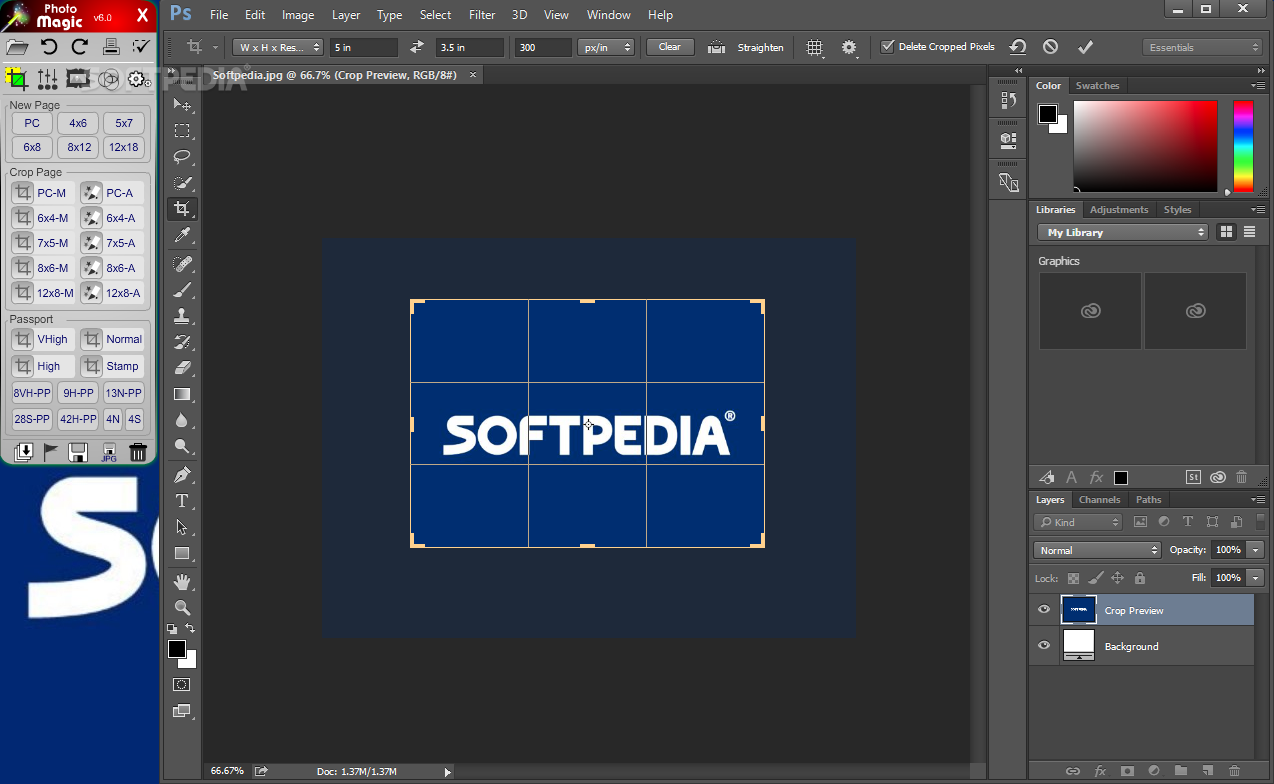Screen dimensions: 1274x784
Task: Toggle lock image pixels brush icon
Action: pyautogui.click(x=1095, y=578)
